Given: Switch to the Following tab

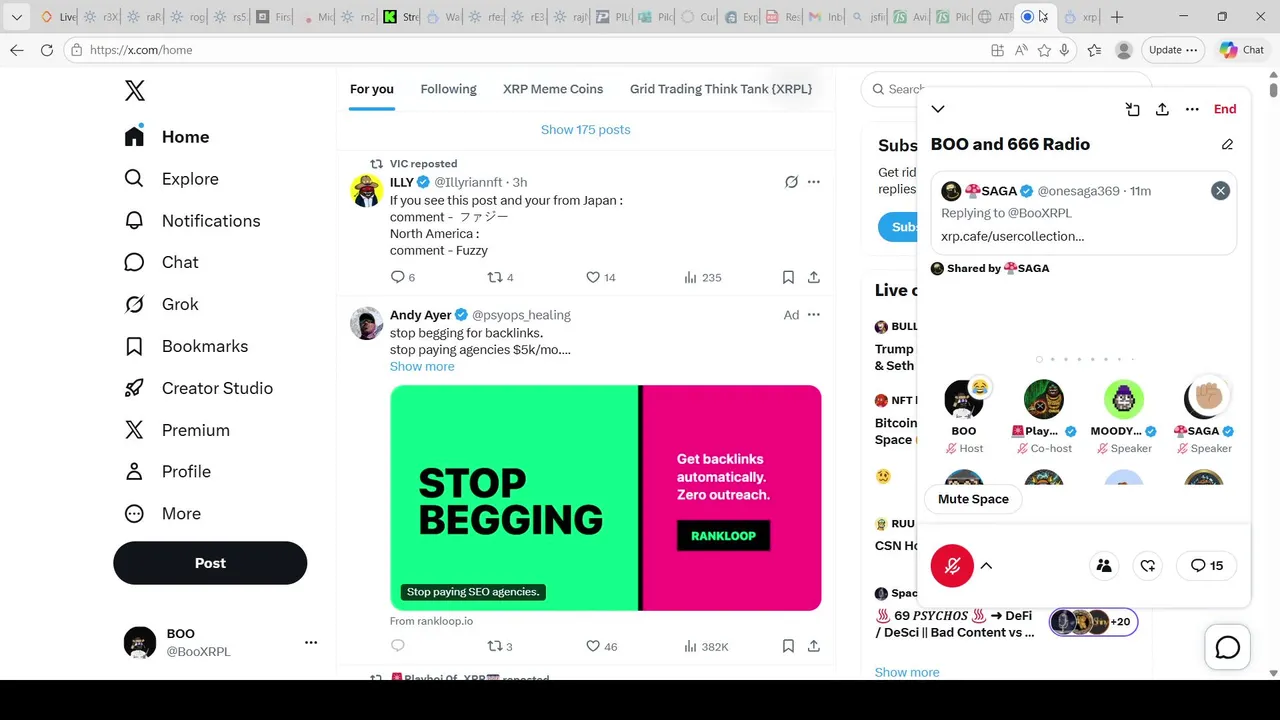Looking at the screenshot, I should click(448, 89).
